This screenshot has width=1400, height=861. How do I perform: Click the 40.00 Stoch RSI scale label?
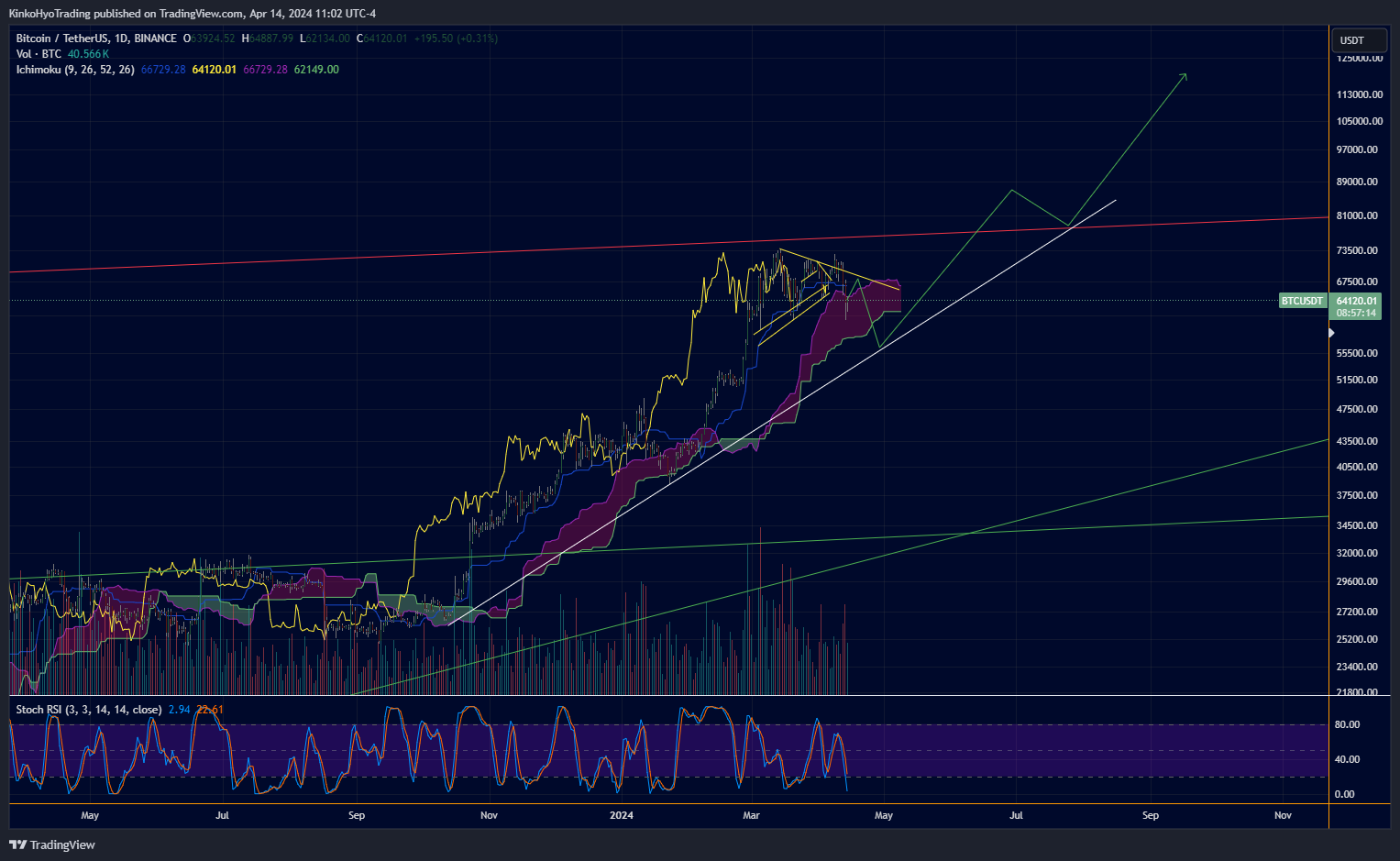click(1347, 759)
